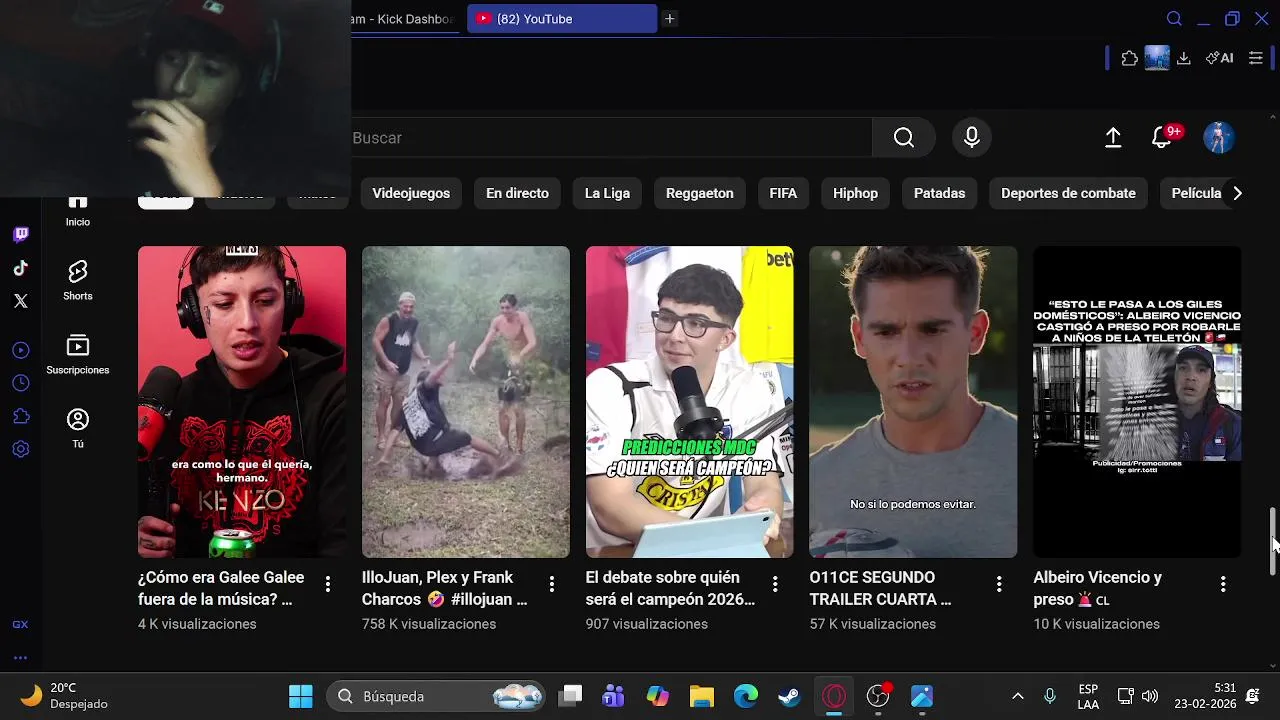Viewport: 1280px width, 720px height.
Task: Open options menu for IlloJuan, Plex short
Action: click(552, 584)
